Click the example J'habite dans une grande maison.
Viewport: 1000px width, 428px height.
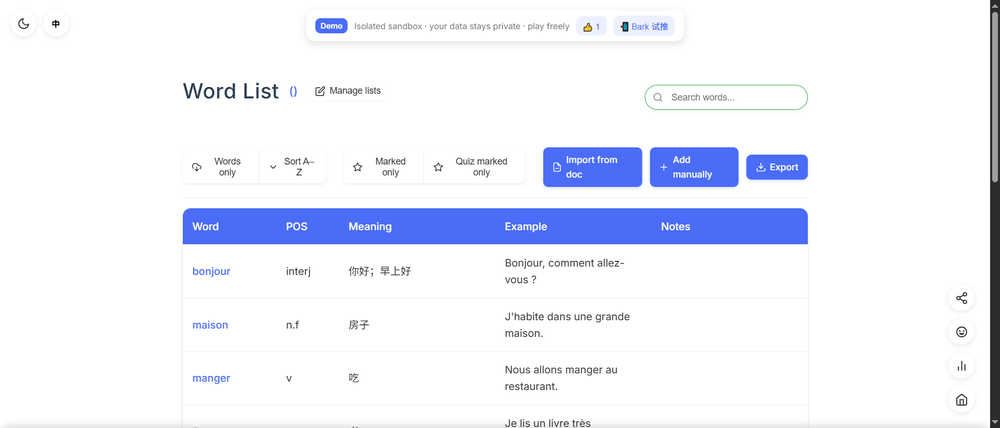(x=567, y=325)
